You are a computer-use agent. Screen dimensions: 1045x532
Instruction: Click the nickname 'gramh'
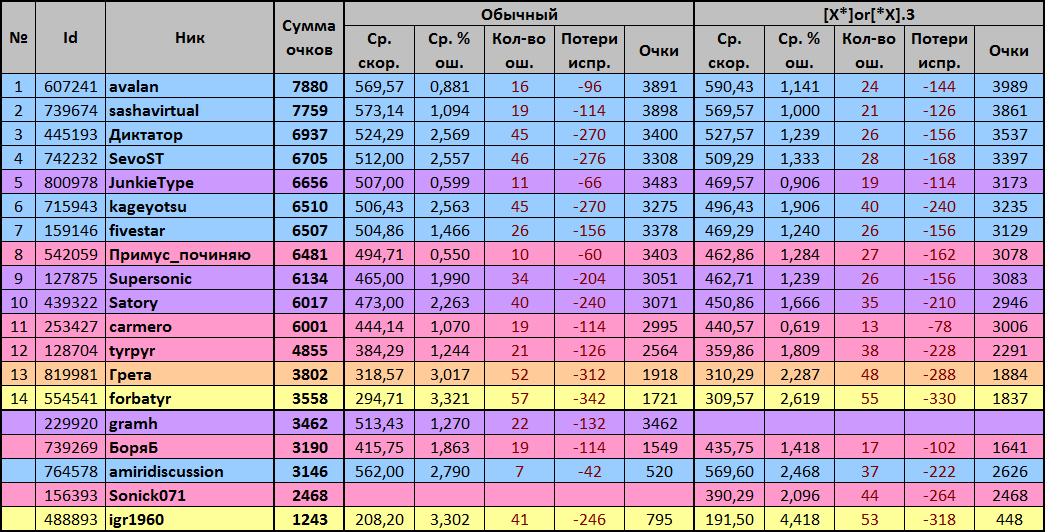[x=189, y=423]
